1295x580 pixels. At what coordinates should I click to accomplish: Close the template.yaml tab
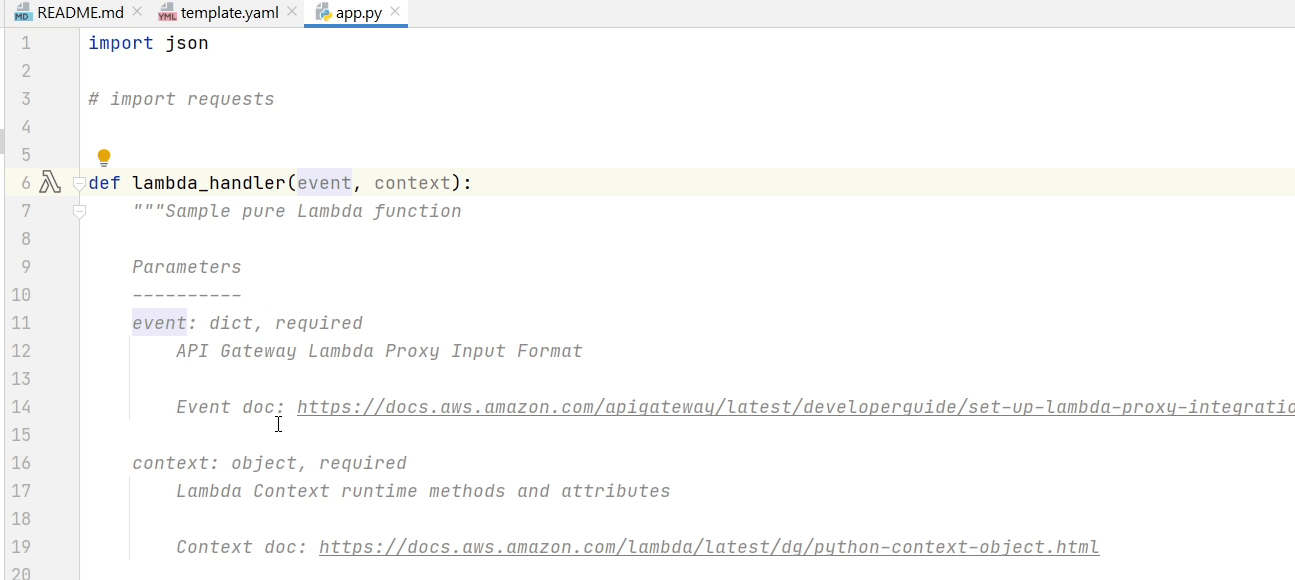click(x=291, y=13)
